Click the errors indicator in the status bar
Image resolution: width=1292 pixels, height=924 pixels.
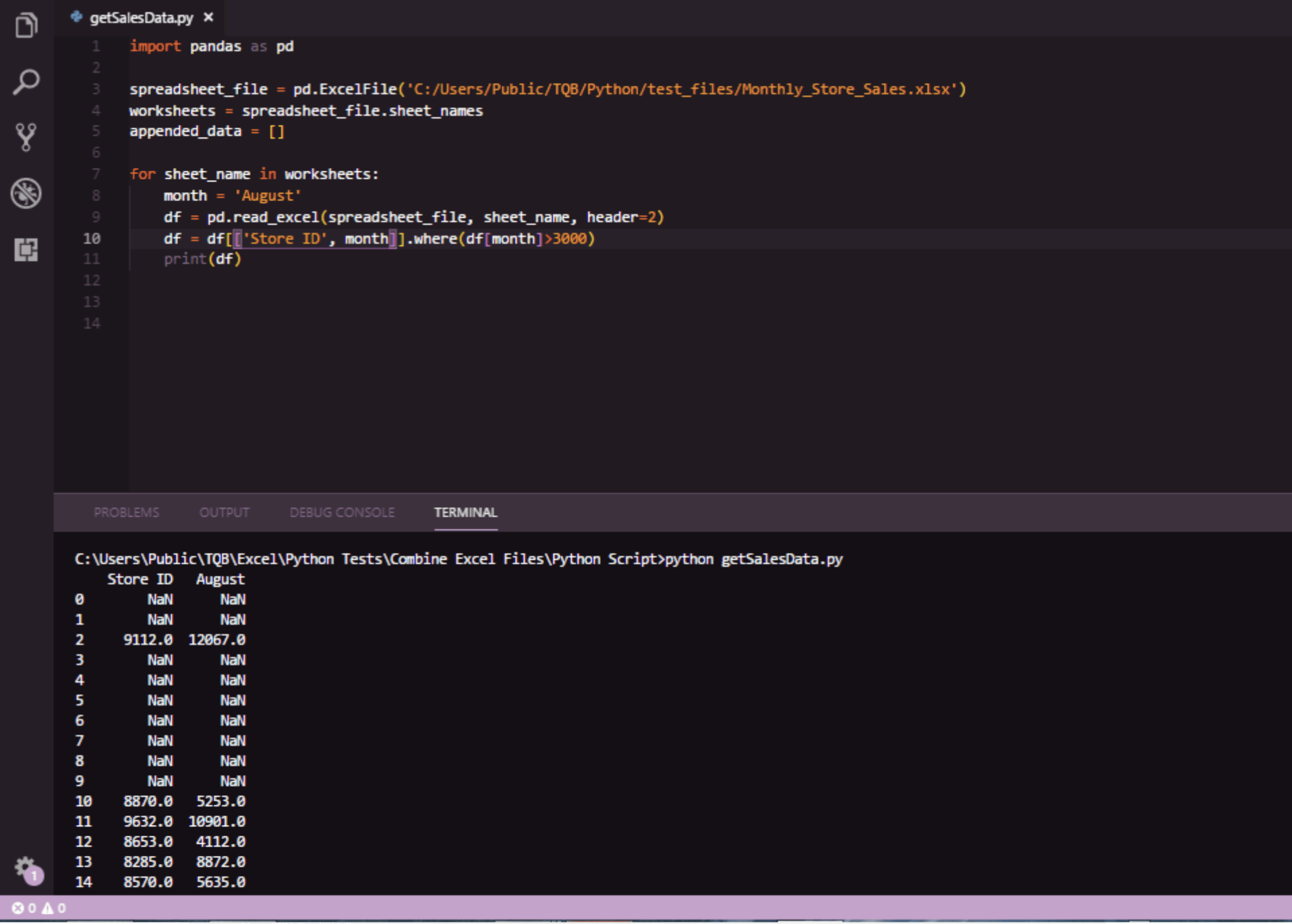pos(26,908)
